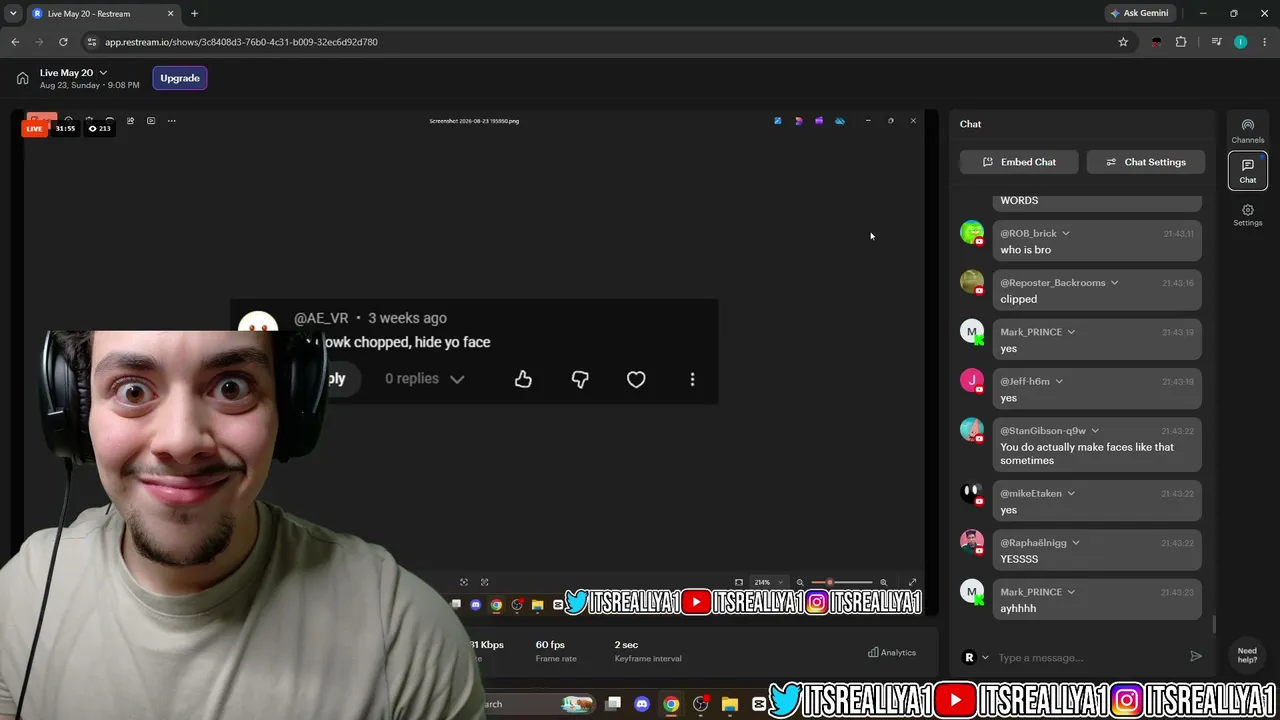Expand the 0 replies chevron in the comment
Viewport: 1280px width, 720px height.
(x=457, y=379)
